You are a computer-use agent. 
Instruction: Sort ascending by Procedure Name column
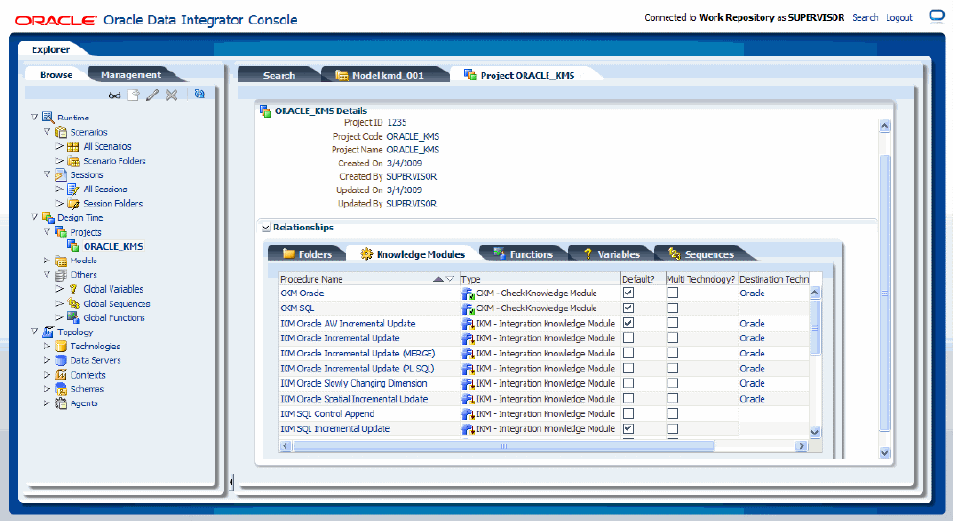tap(438, 279)
